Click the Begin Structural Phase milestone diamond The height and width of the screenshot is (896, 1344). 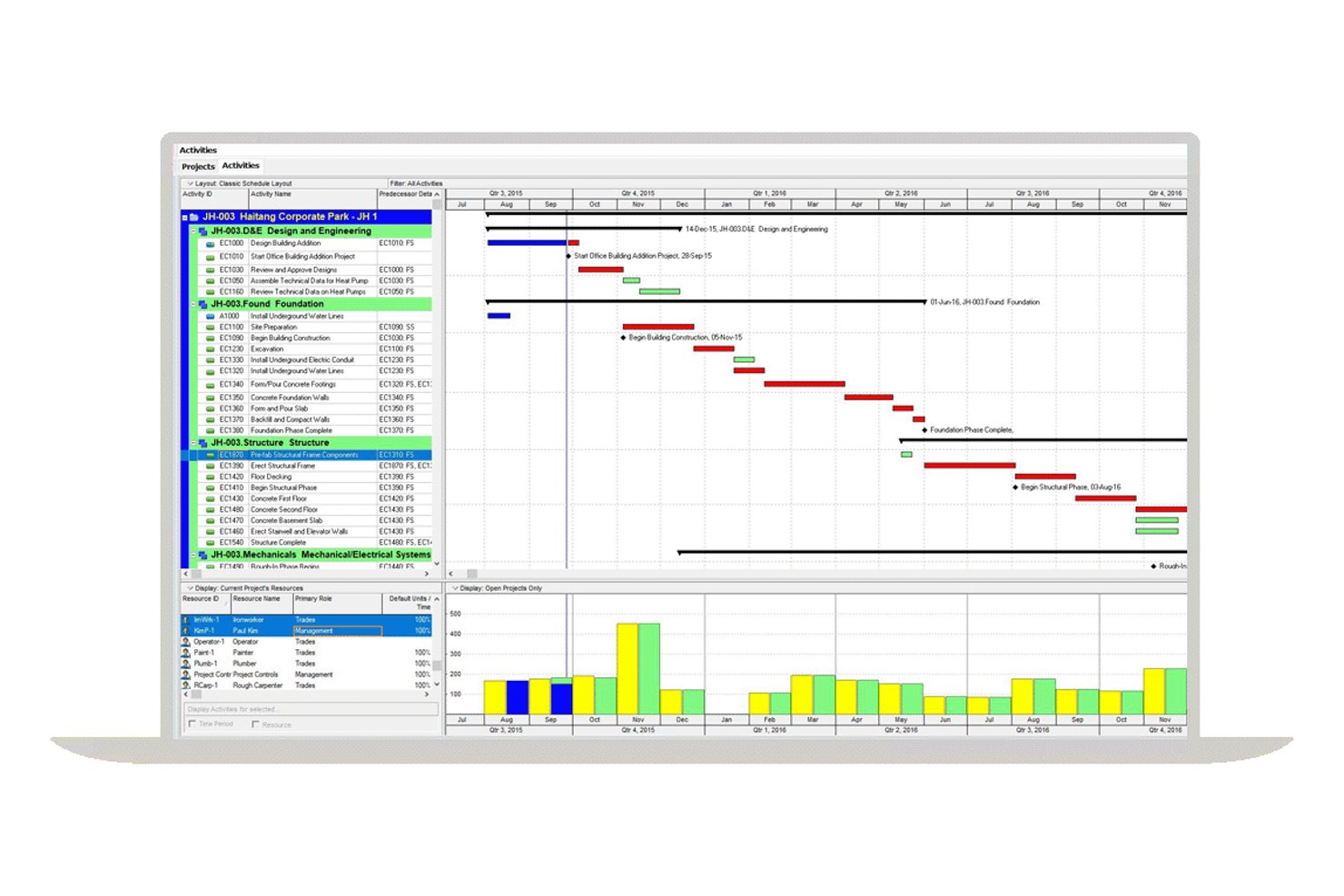coord(1015,487)
